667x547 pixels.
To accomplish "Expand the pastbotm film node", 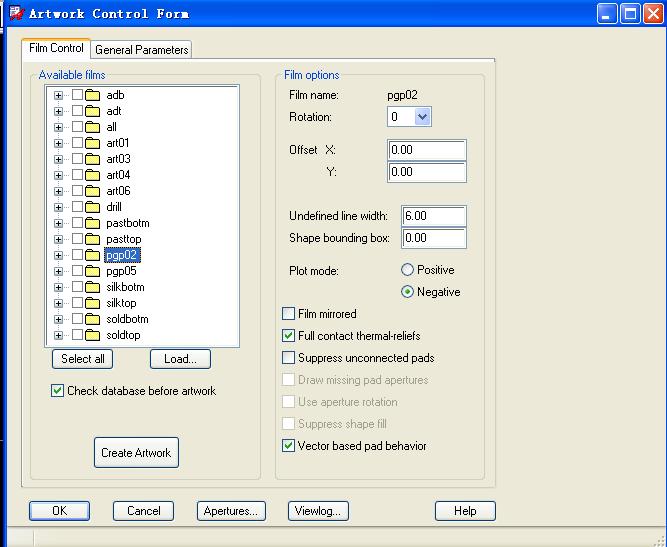I will 58,223.
